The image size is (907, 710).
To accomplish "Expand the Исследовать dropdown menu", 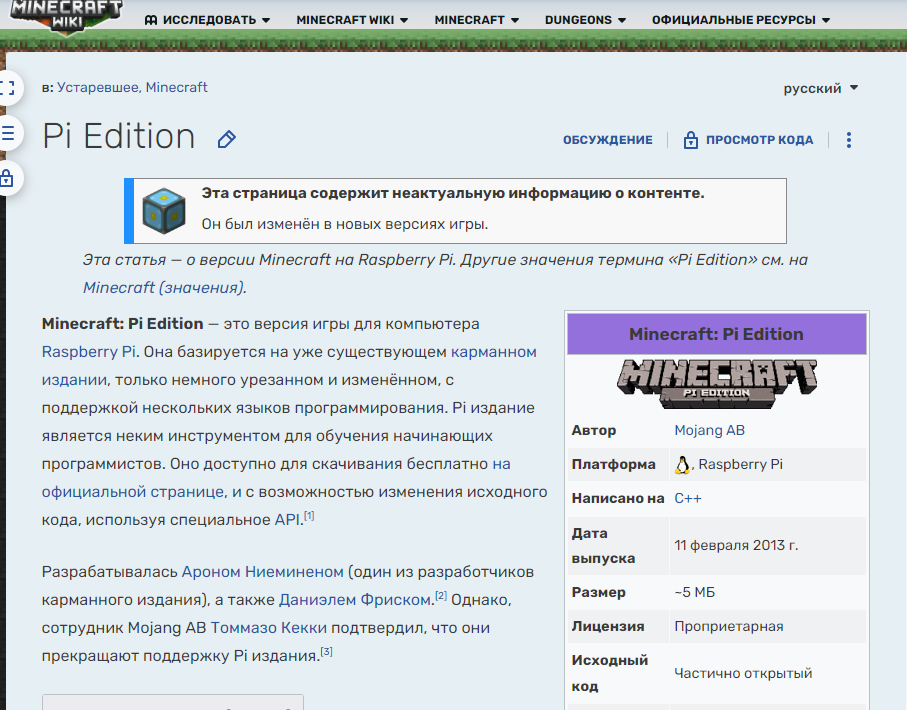I will tap(207, 20).
